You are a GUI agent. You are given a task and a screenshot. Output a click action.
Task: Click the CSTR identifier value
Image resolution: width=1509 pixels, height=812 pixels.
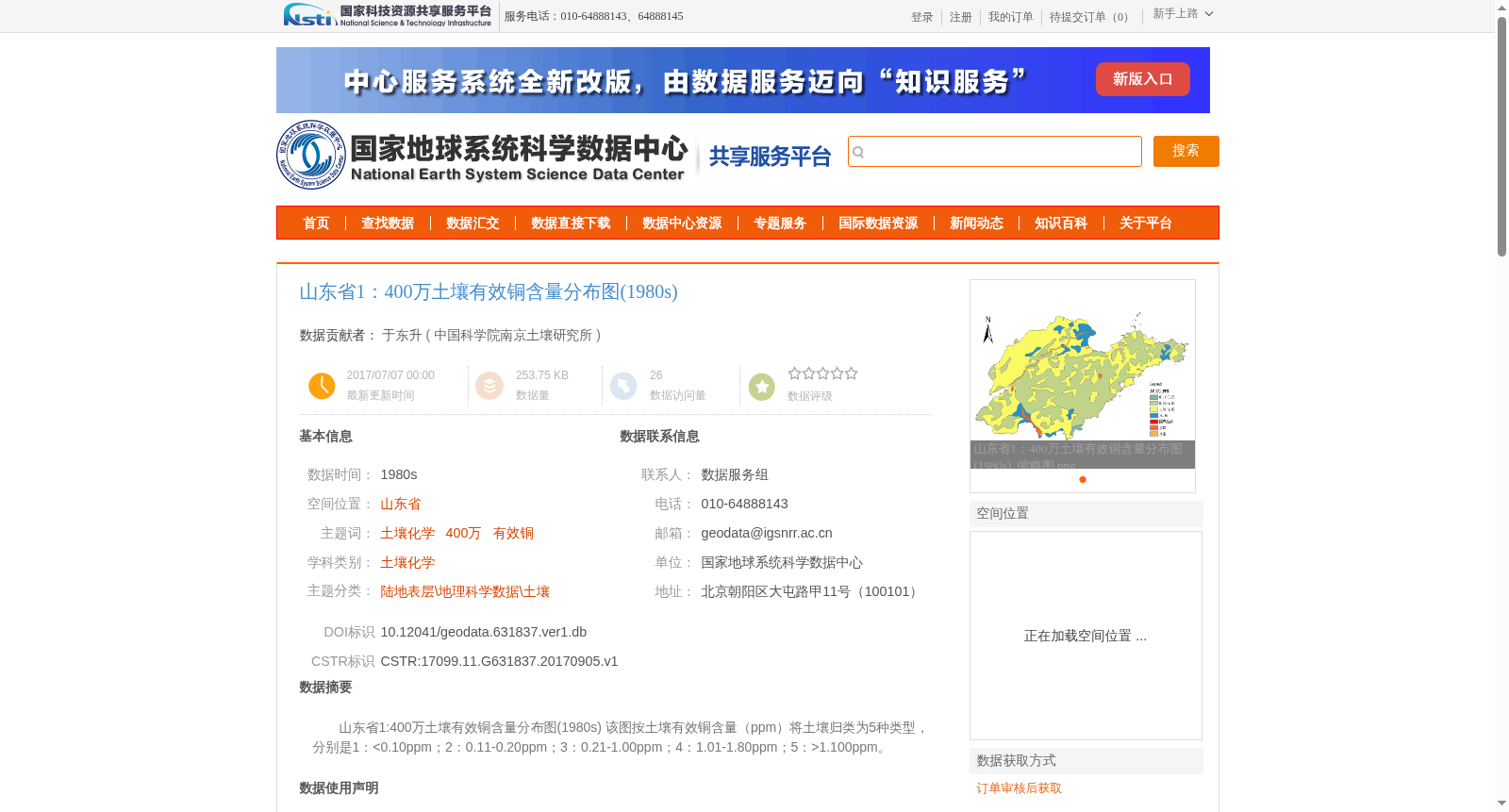pyautogui.click(x=499, y=661)
